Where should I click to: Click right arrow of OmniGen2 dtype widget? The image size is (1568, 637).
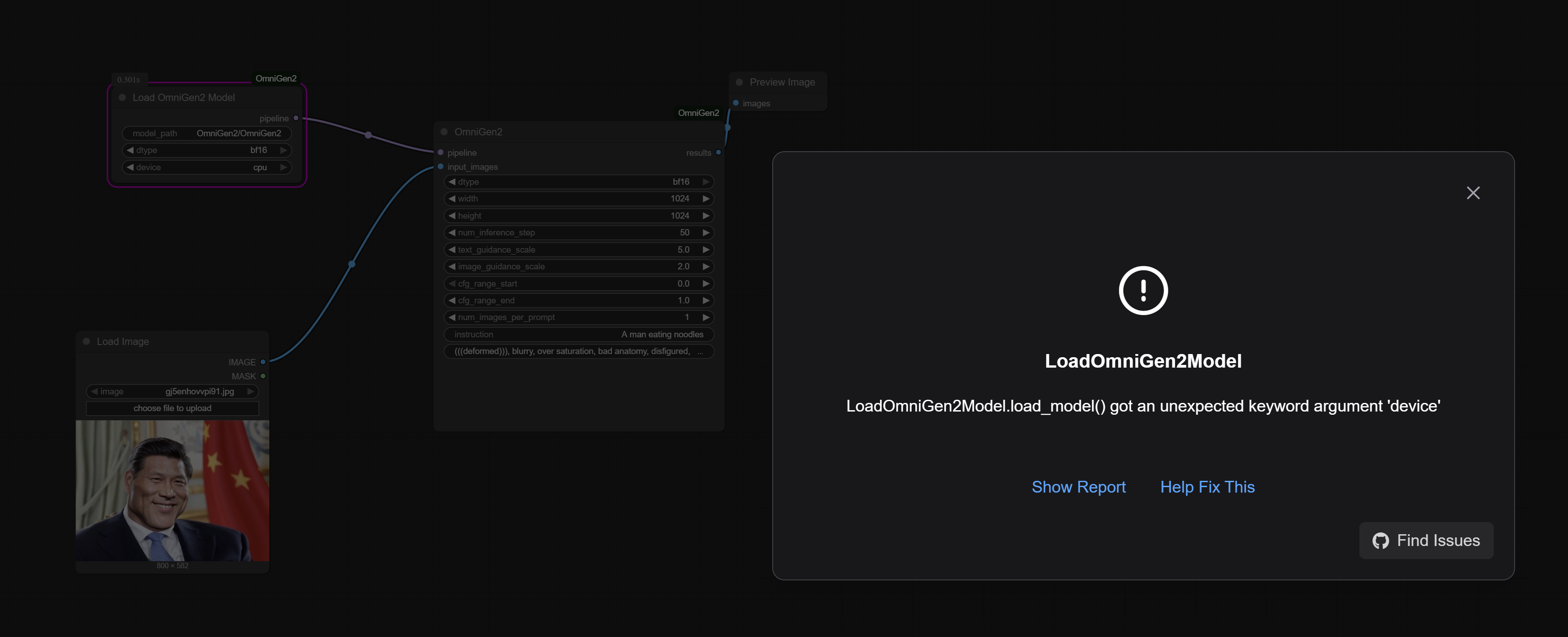tap(706, 182)
